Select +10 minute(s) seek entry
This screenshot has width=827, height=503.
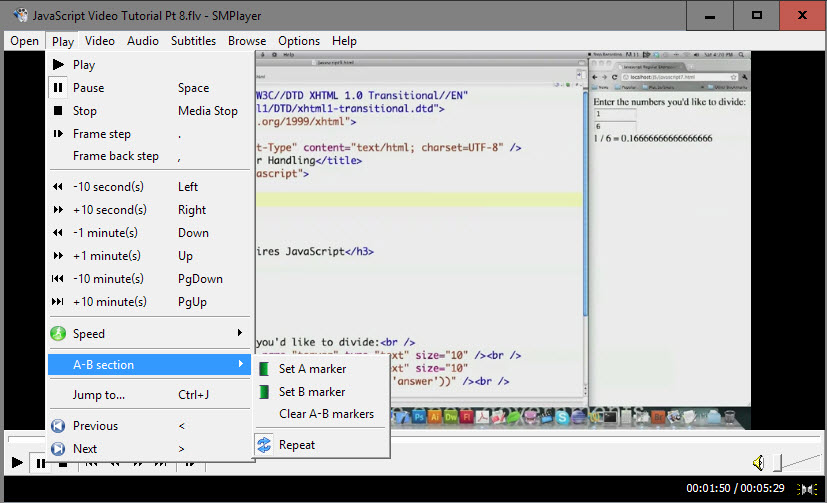(149, 302)
